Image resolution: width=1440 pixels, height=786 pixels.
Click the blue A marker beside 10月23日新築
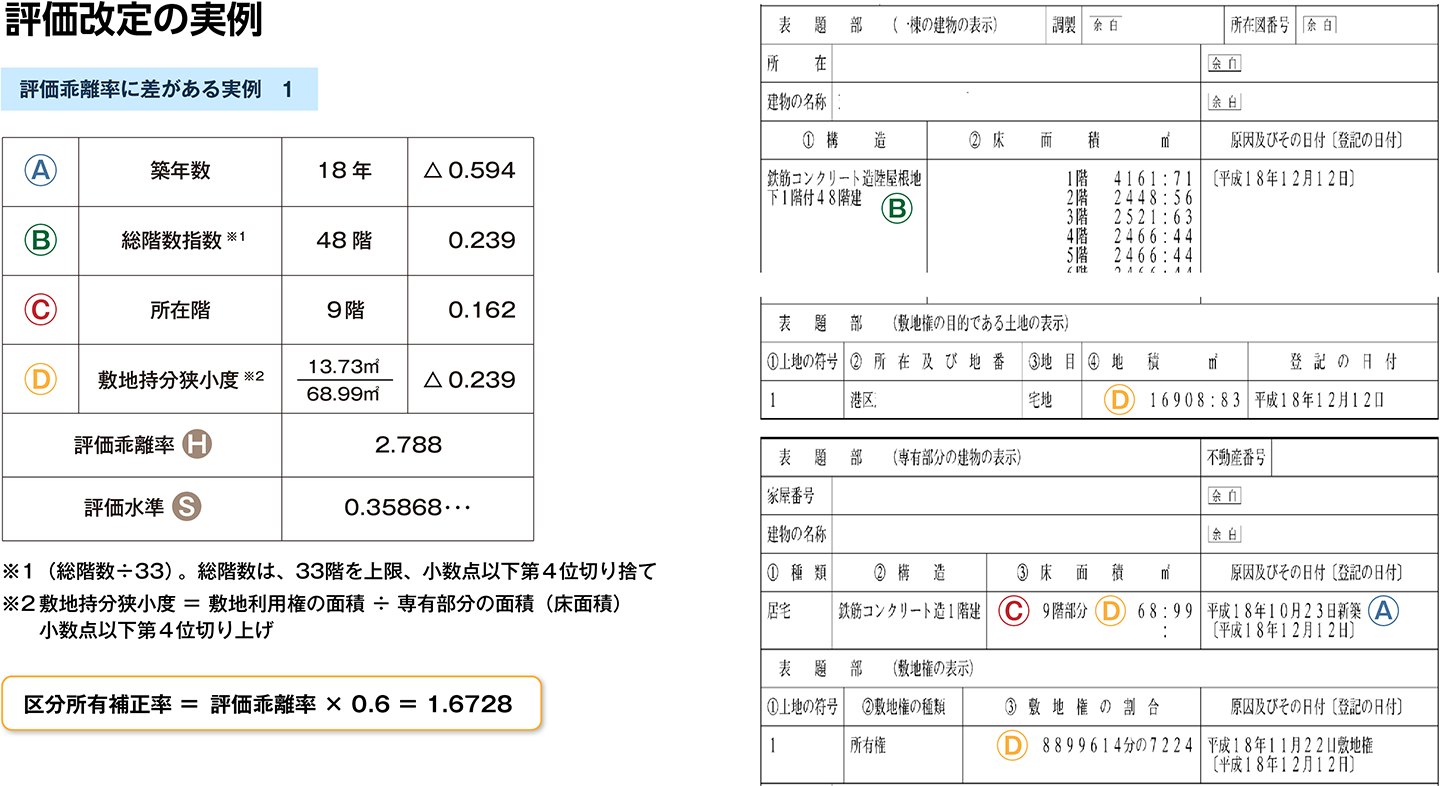pos(1383,610)
